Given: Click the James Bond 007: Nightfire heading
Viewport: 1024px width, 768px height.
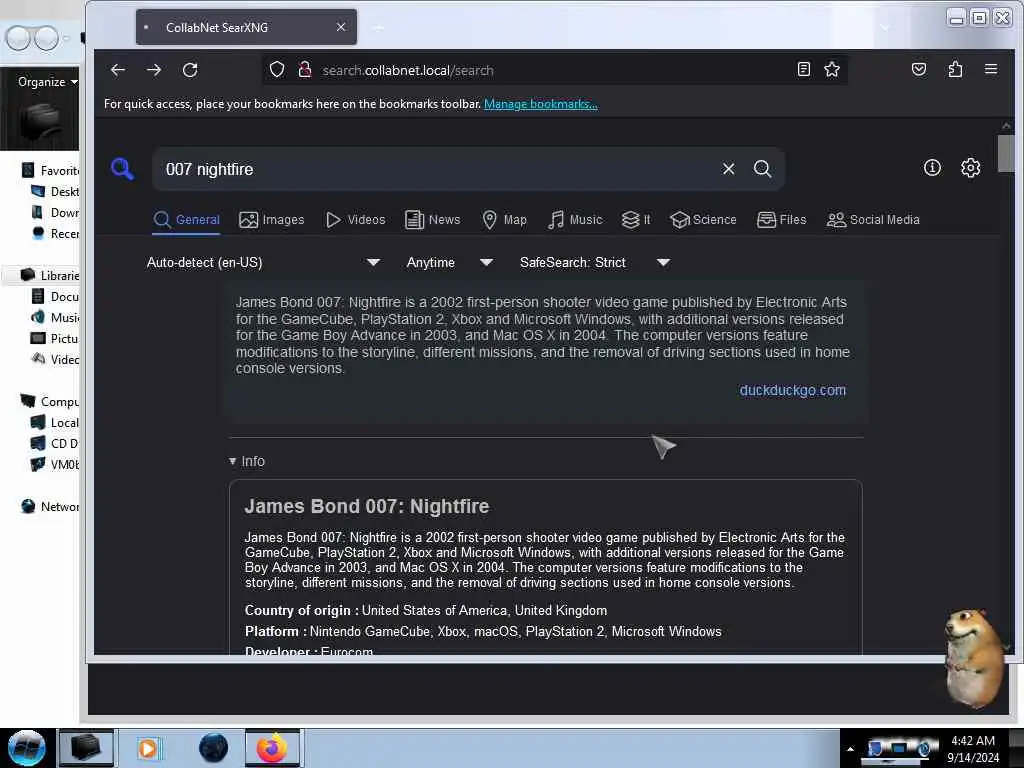Looking at the screenshot, I should [x=367, y=506].
